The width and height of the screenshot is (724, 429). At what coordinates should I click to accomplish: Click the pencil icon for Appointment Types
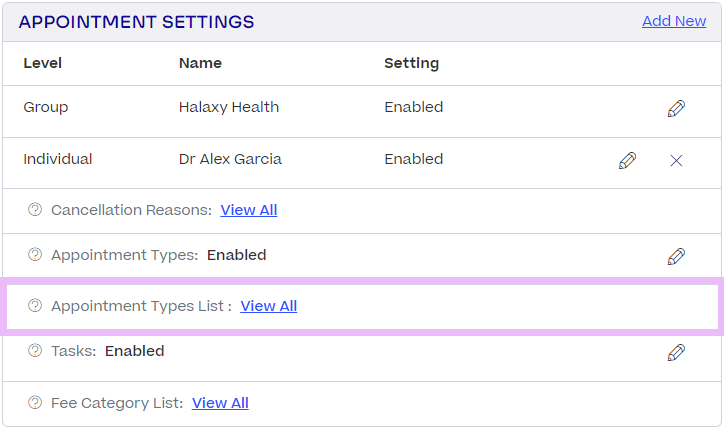(x=676, y=256)
